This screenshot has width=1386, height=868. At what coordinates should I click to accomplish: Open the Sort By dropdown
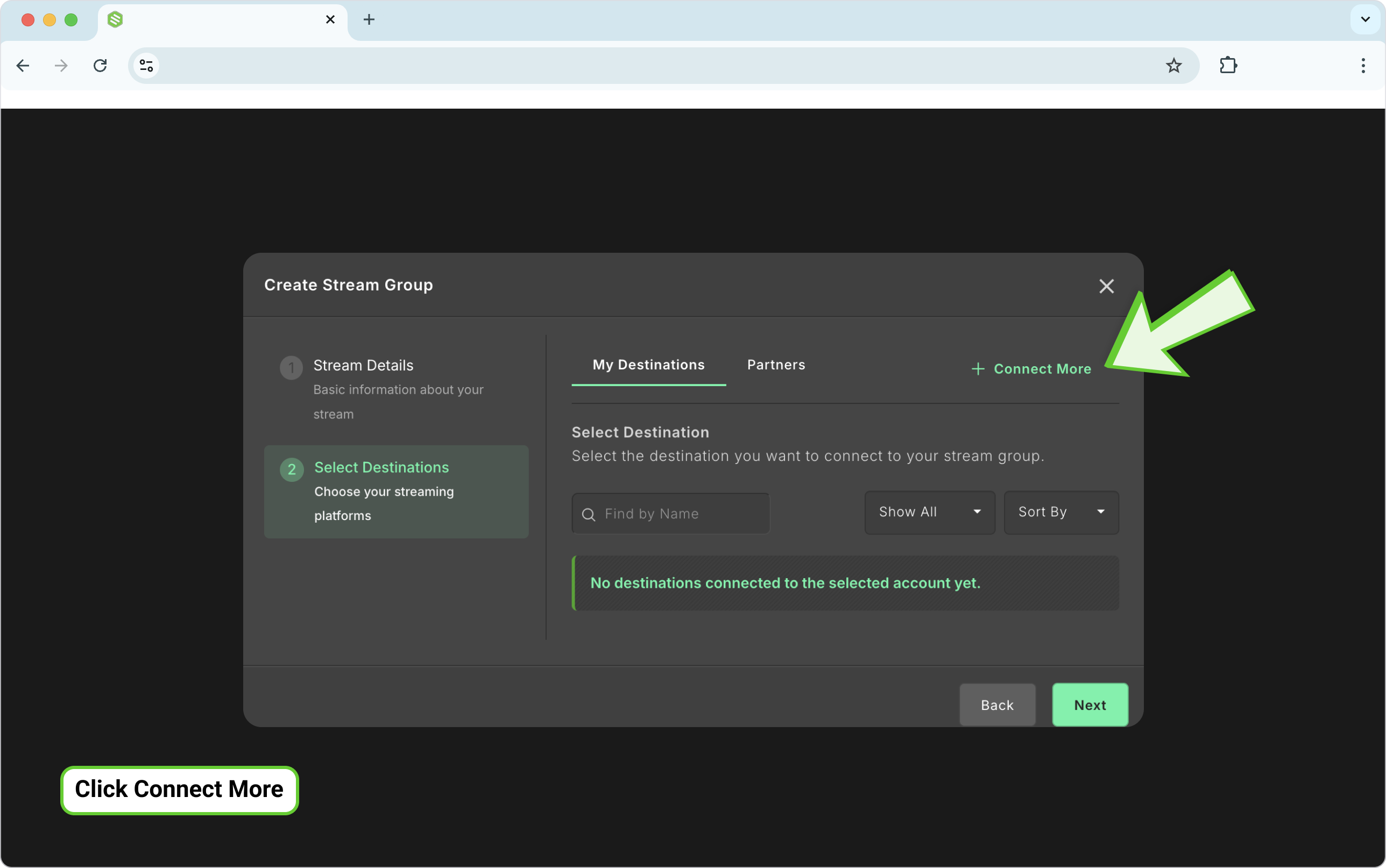[1061, 512]
